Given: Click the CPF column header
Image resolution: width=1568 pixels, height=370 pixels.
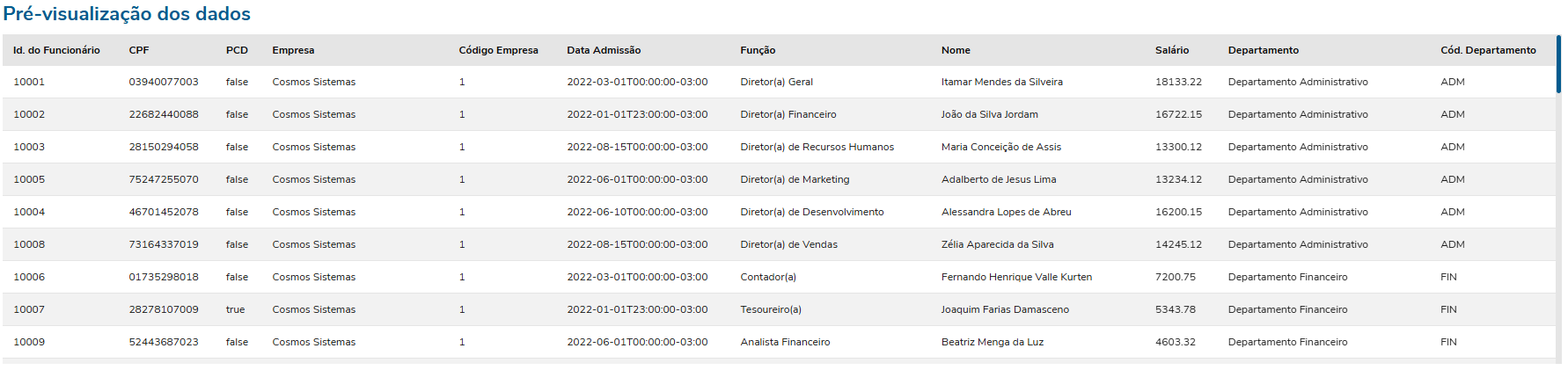Looking at the screenshot, I should (x=139, y=50).
